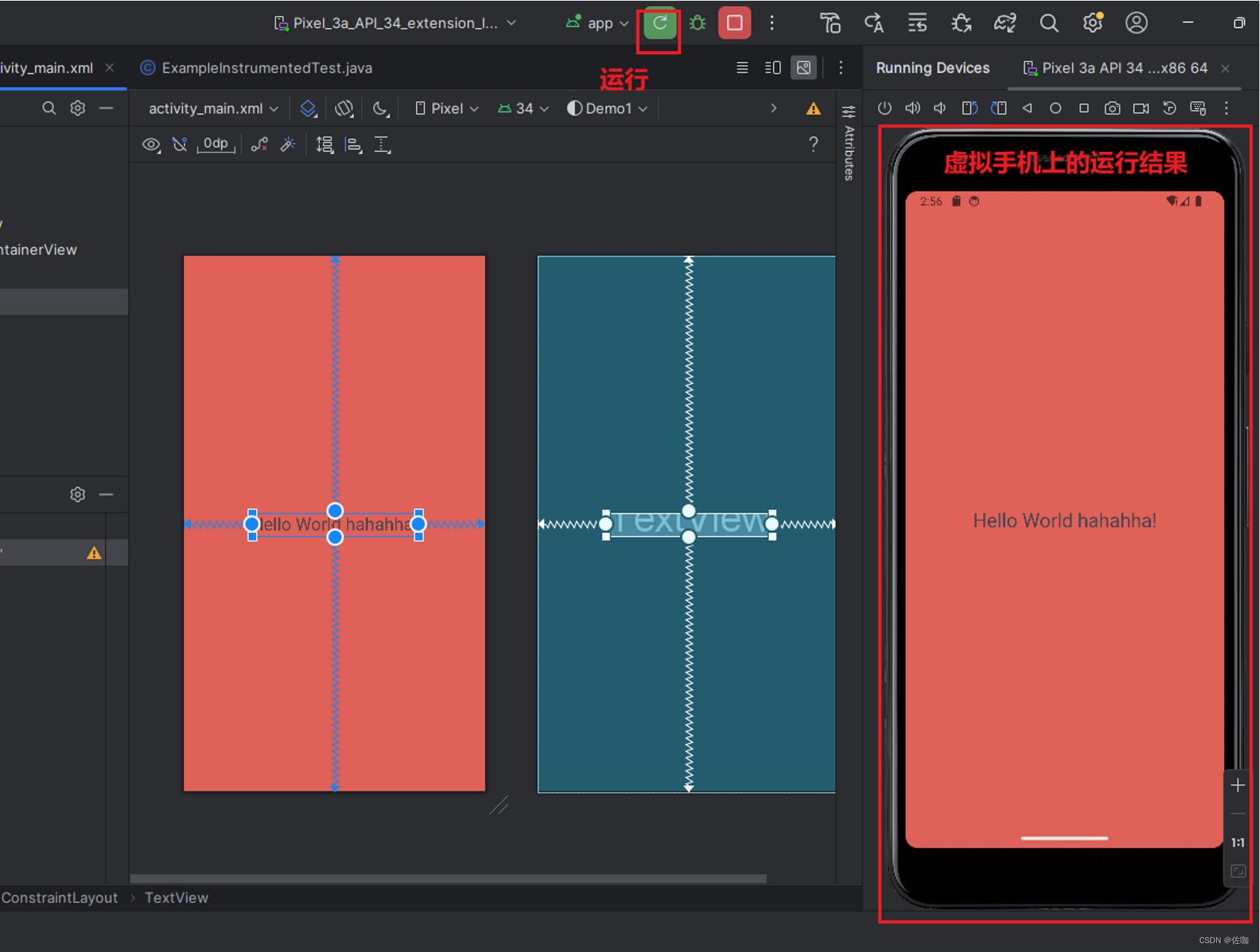The image size is (1260, 952).
Task: Open Search Everywhere magnifier
Action: [1048, 23]
